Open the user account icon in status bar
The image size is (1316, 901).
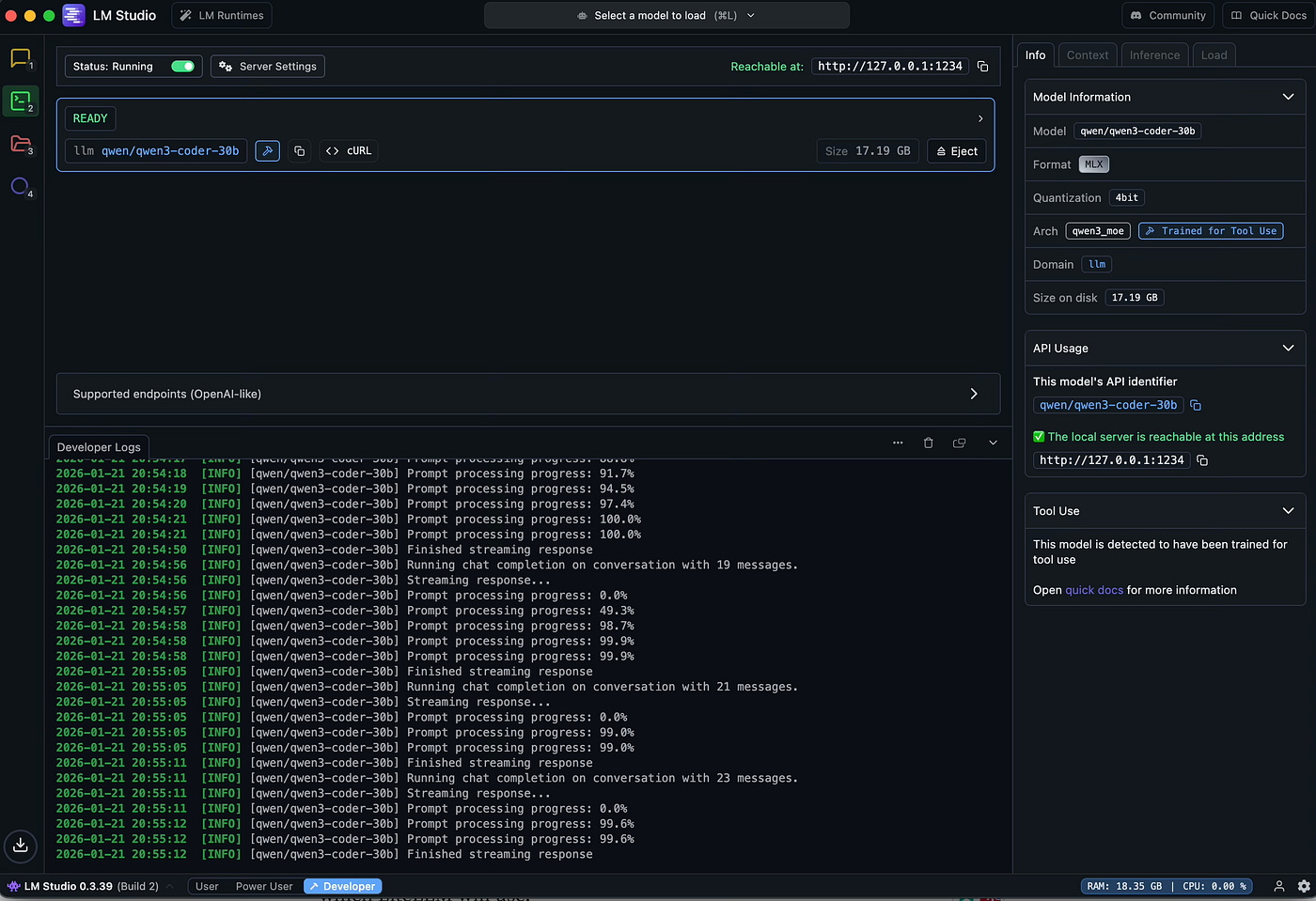point(1279,886)
